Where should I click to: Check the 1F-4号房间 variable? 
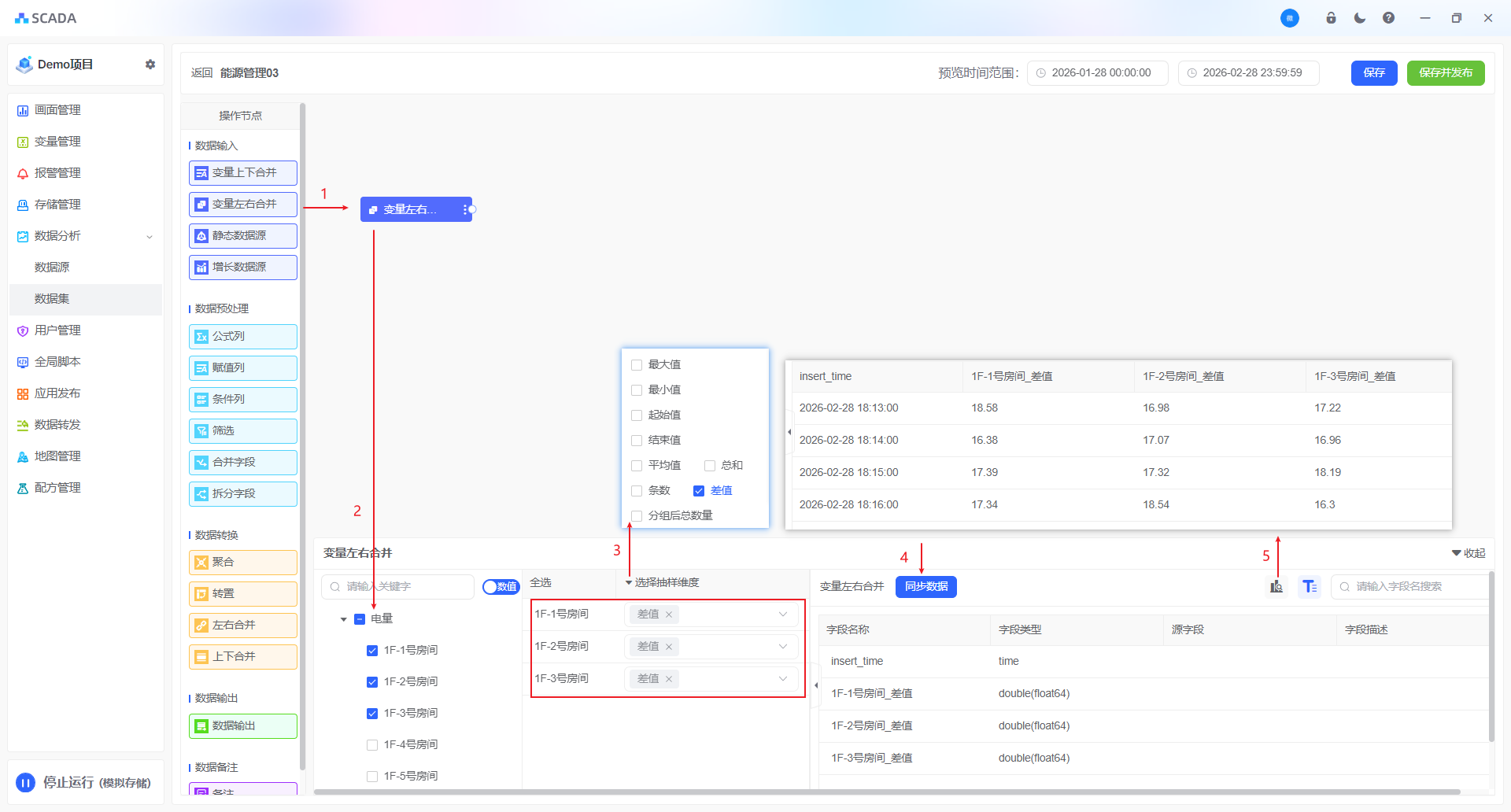372,744
